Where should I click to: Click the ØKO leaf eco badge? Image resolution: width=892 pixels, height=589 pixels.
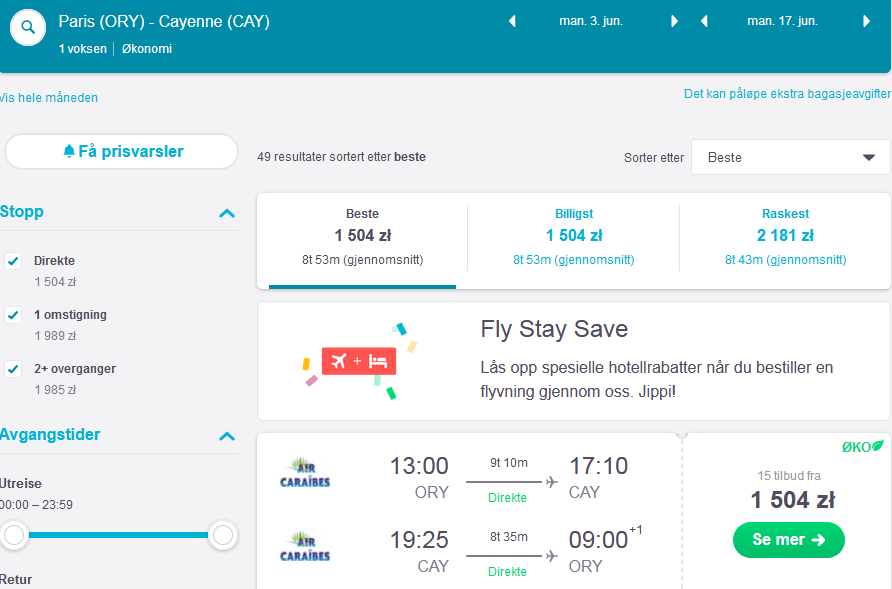[x=862, y=447]
